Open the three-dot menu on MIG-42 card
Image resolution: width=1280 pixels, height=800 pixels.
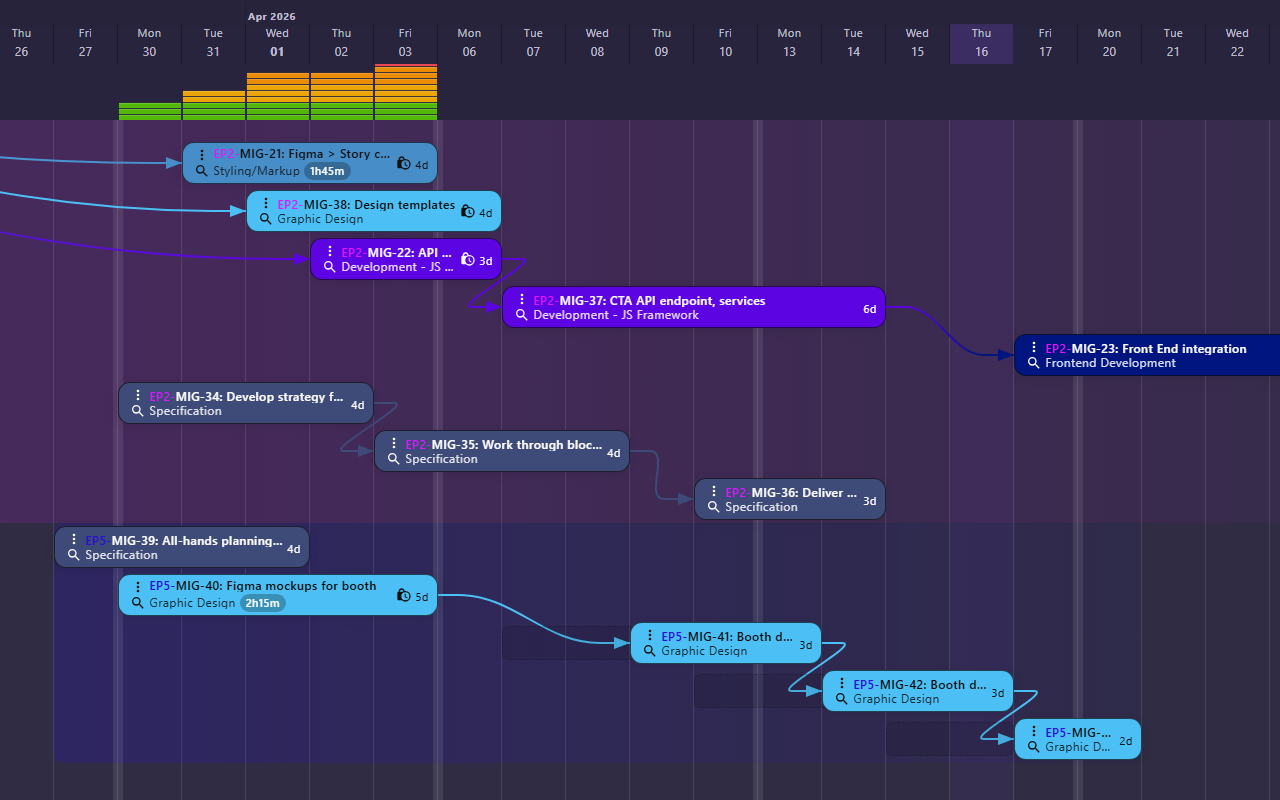click(841, 683)
